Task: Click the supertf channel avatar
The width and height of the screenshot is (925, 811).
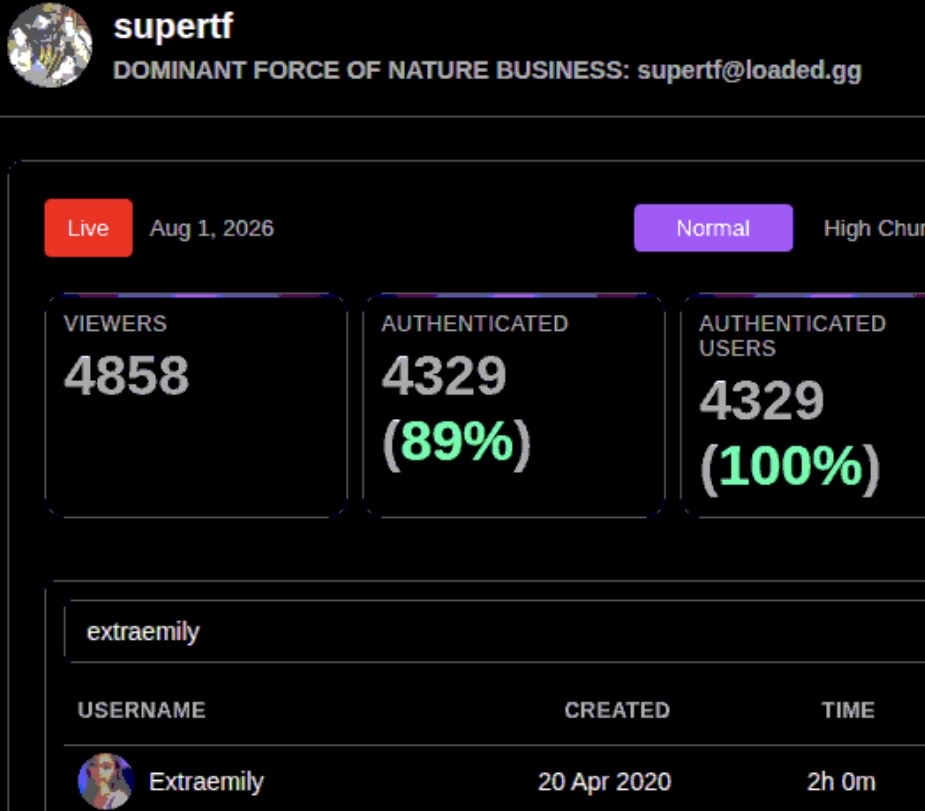Action: tap(50, 45)
